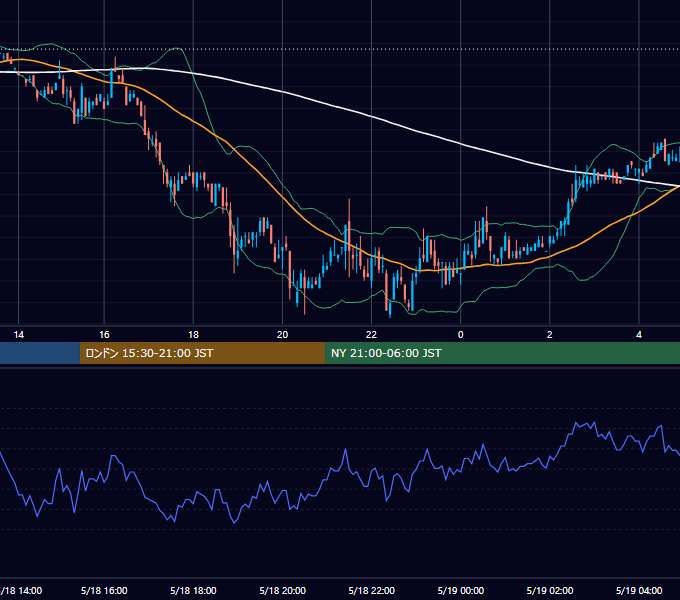Select the ロンドン 15:30-21:00 JST session bar

(202, 353)
